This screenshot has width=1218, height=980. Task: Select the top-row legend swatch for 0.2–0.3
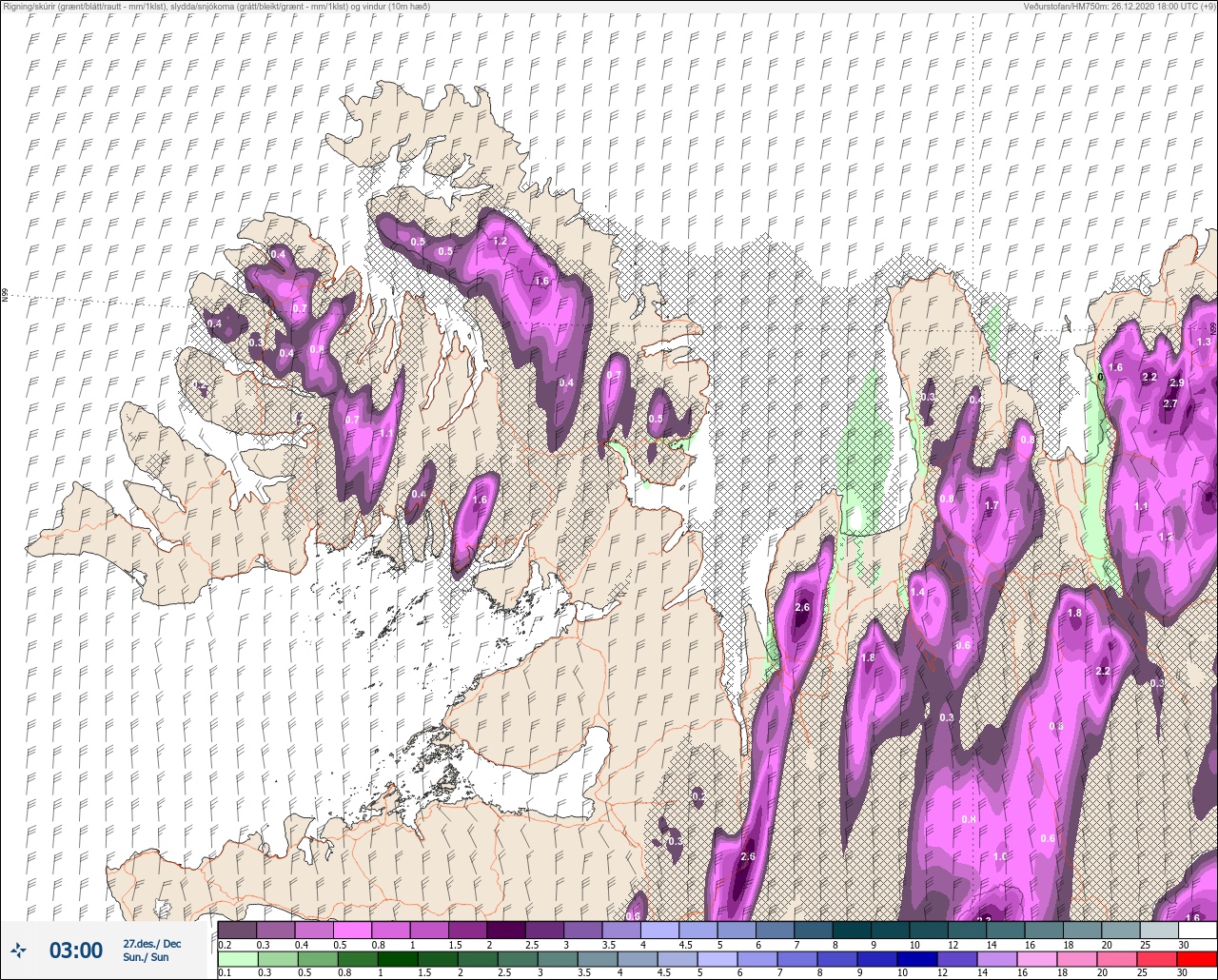coord(237,930)
